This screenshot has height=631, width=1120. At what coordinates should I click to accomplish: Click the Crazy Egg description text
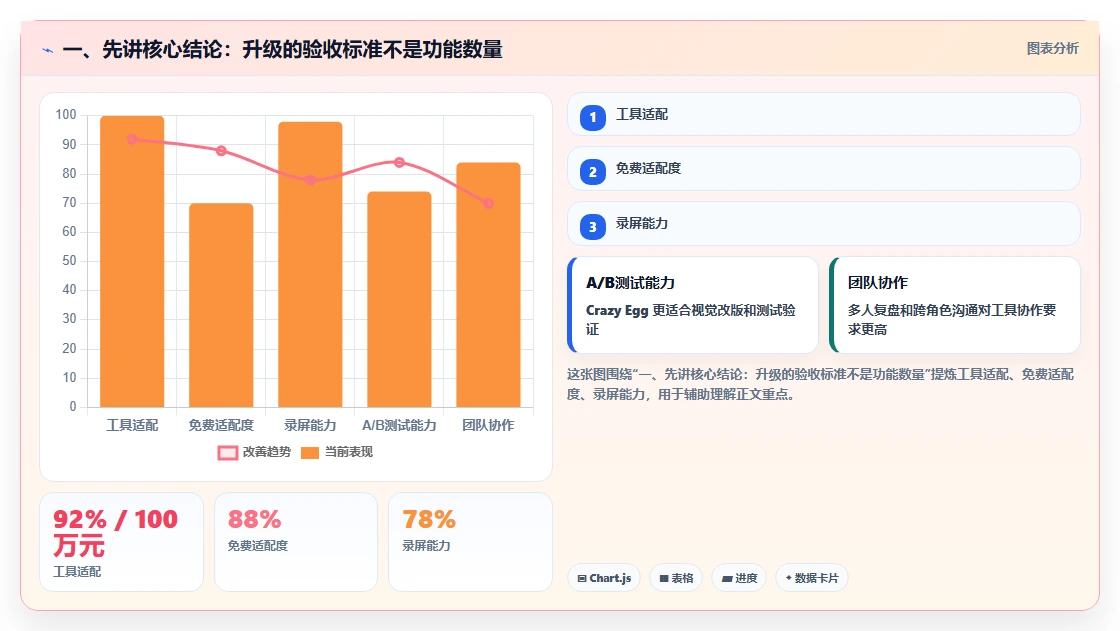coord(691,319)
